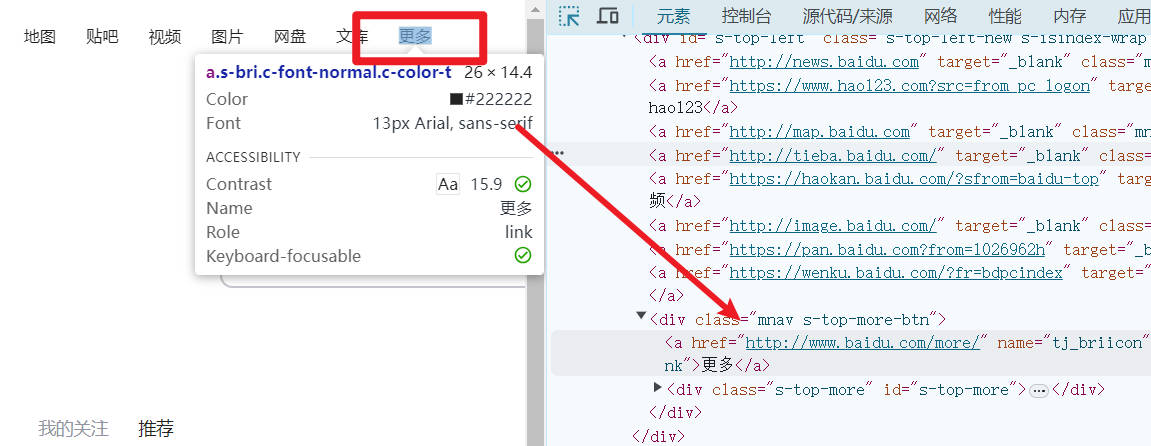Toggle the device toolbar icon

point(607,16)
